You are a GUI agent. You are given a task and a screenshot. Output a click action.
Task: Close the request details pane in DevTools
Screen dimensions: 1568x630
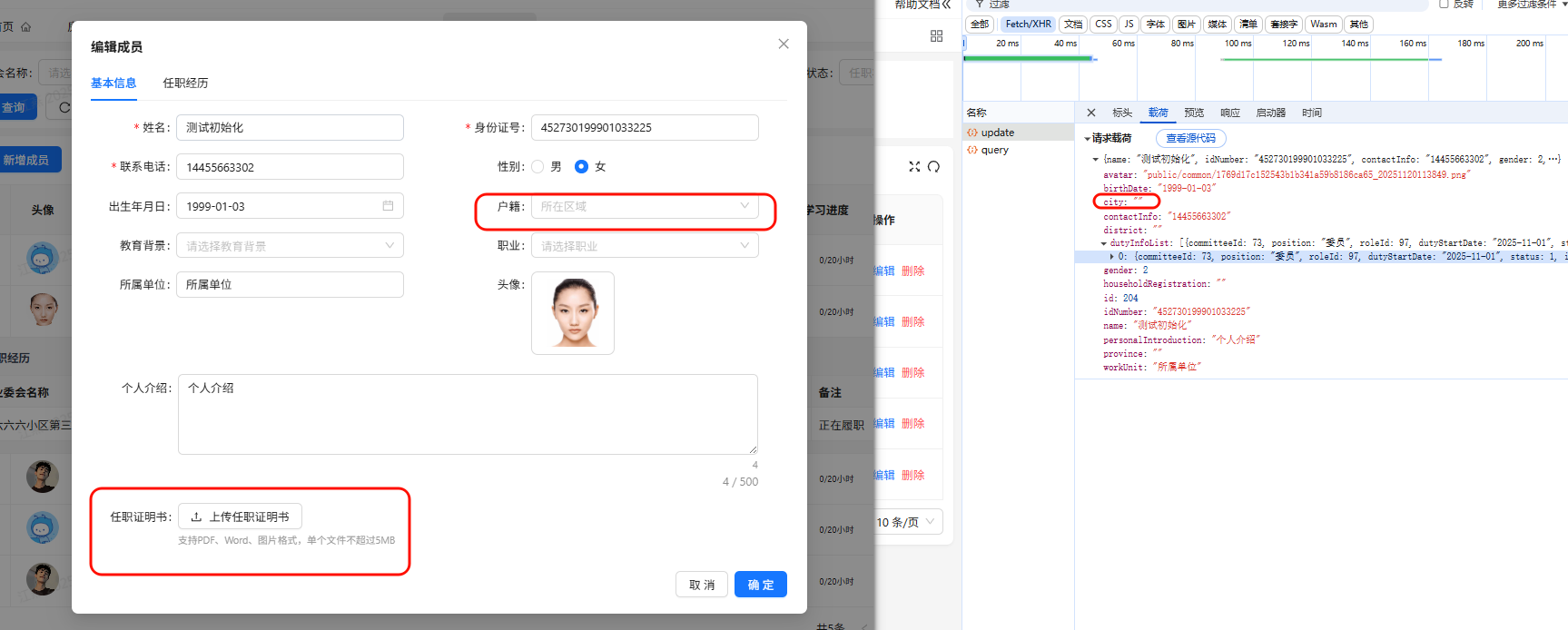coord(1091,113)
